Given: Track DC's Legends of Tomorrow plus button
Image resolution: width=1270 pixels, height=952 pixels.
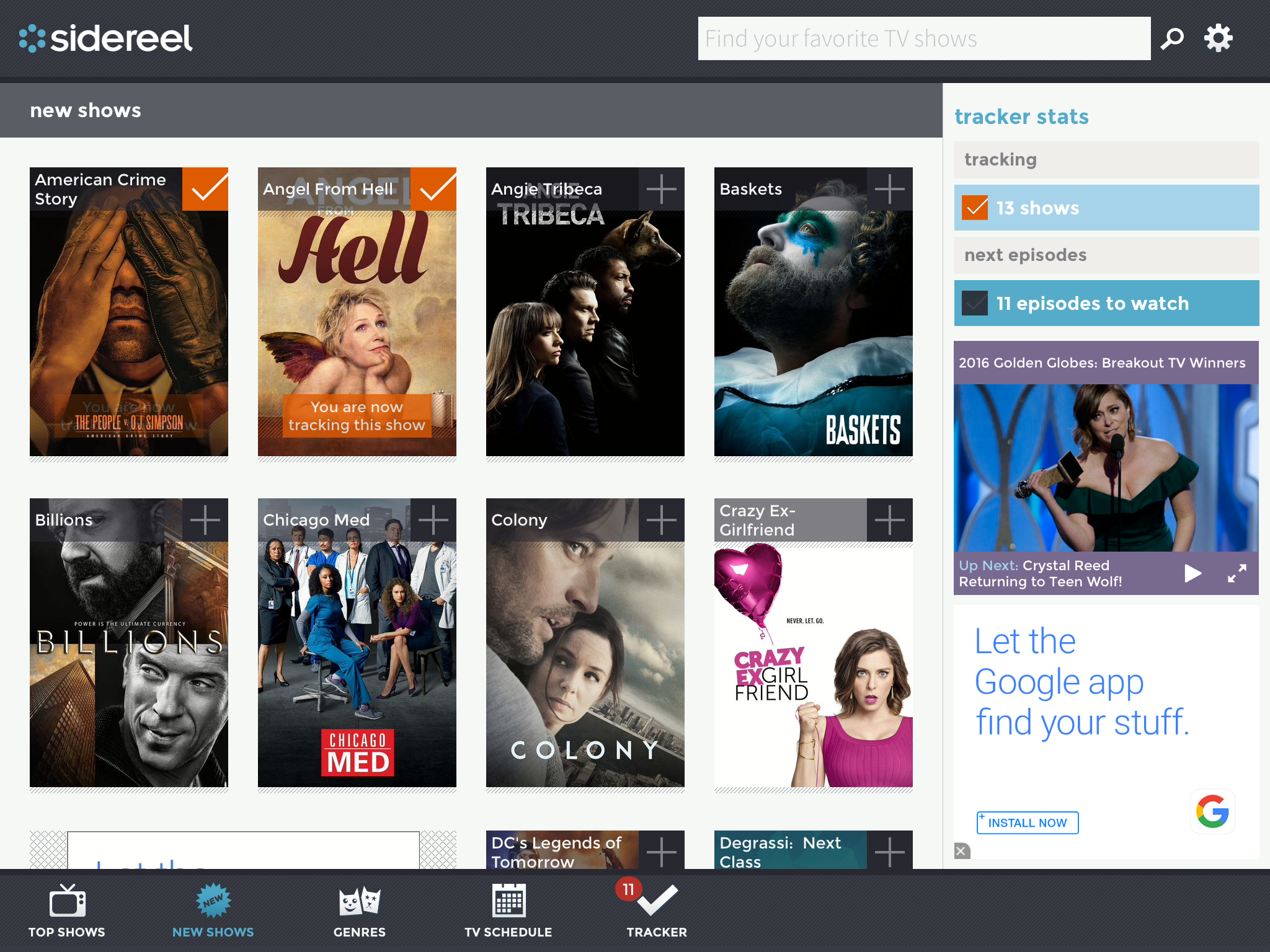Looking at the screenshot, I should pyautogui.click(x=662, y=850).
